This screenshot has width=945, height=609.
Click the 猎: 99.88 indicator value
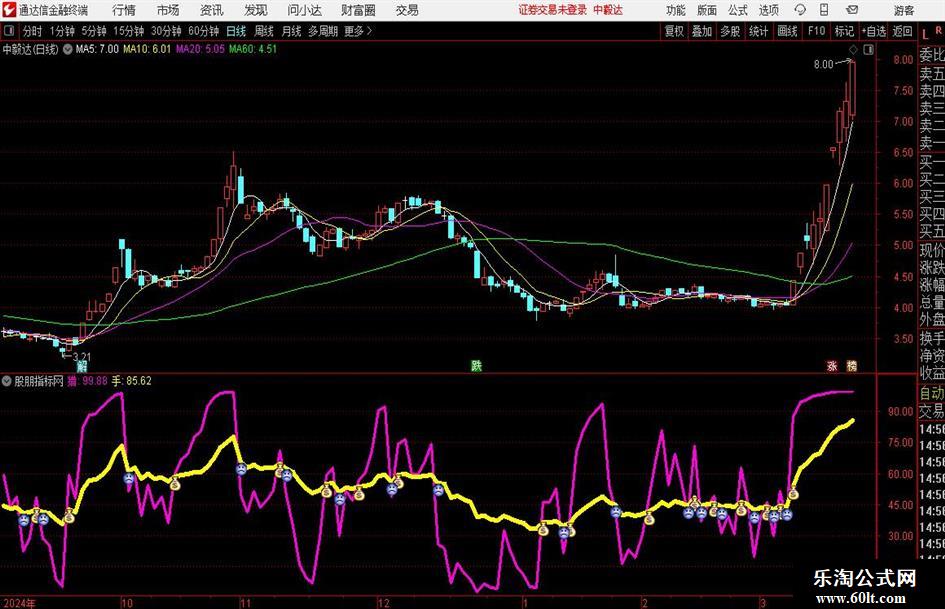click(x=87, y=381)
